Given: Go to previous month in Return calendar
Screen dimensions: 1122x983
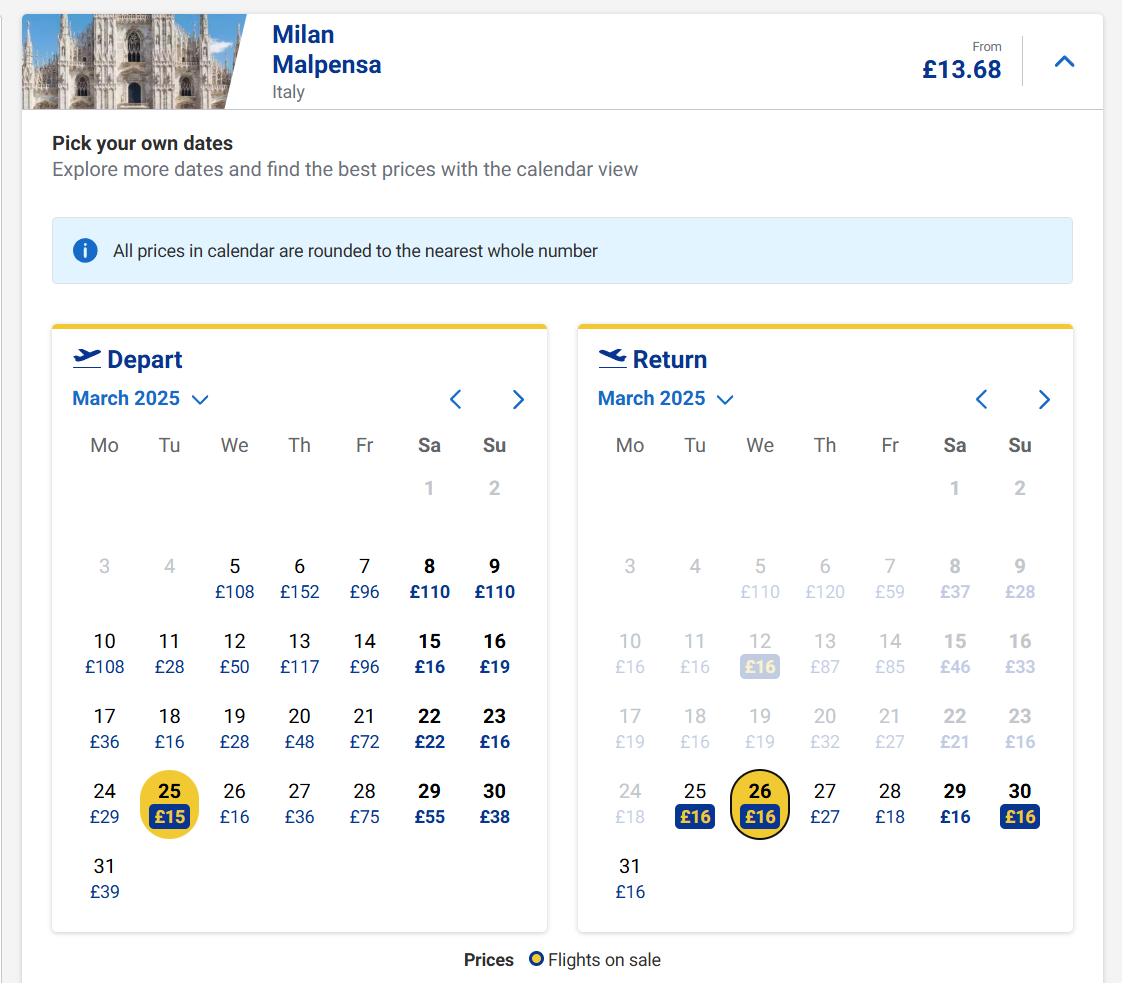Looking at the screenshot, I should [x=982, y=399].
